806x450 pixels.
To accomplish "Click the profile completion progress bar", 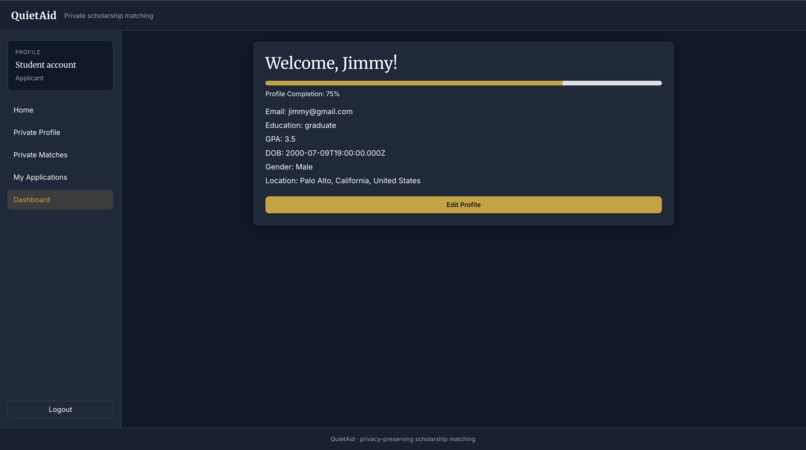I will pyautogui.click(x=463, y=83).
